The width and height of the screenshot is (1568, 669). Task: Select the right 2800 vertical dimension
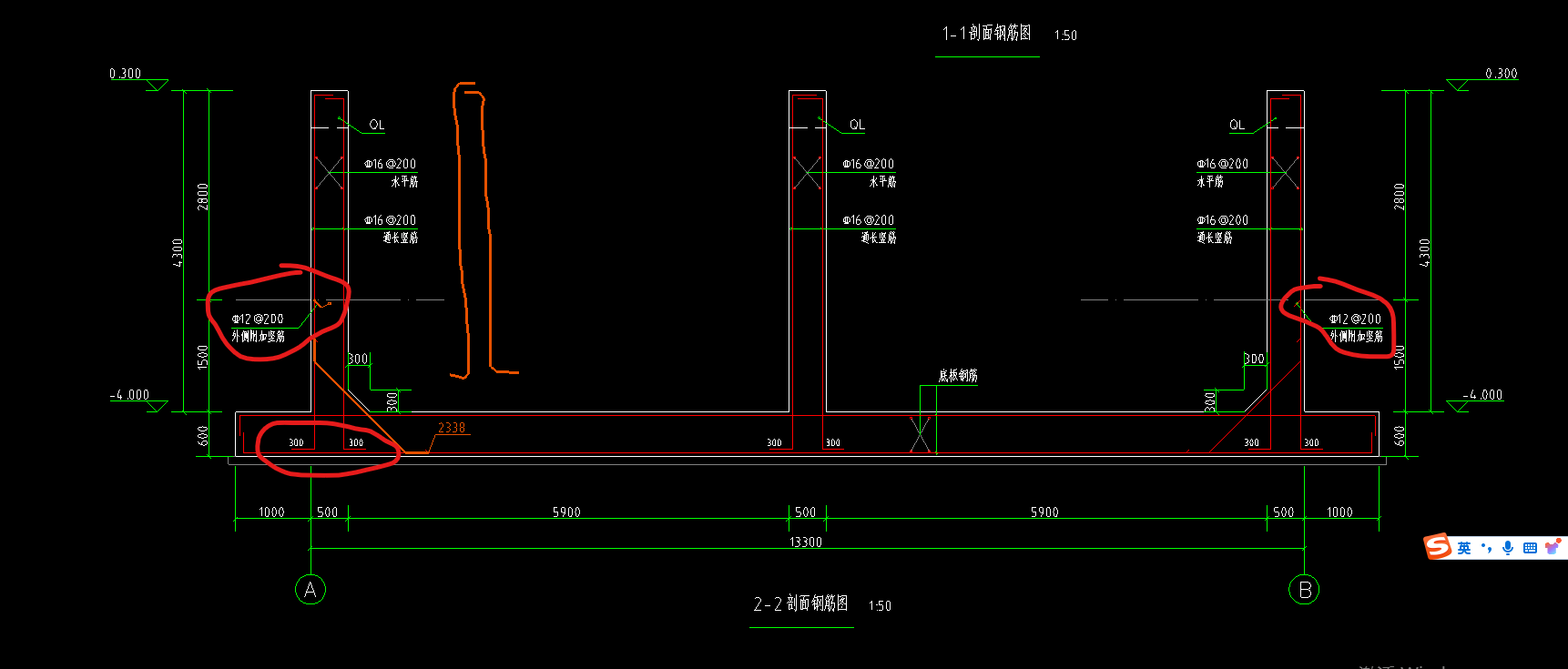[1400, 197]
